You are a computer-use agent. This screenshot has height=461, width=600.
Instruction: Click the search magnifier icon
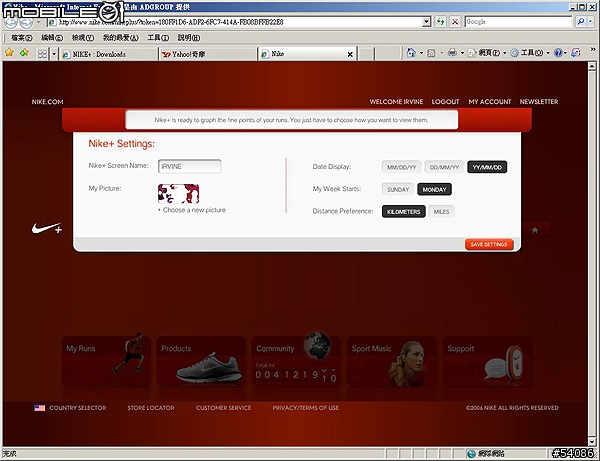coord(580,22)
